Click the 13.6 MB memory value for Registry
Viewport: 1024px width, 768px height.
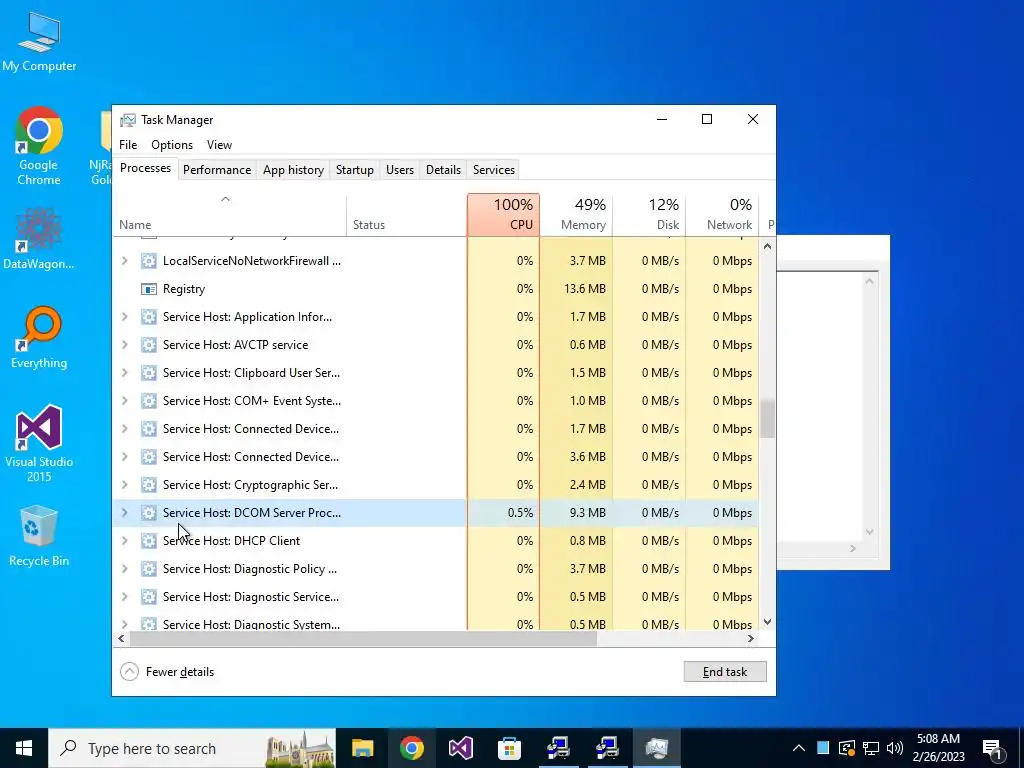pyautogui.click(x=584, y=289)
